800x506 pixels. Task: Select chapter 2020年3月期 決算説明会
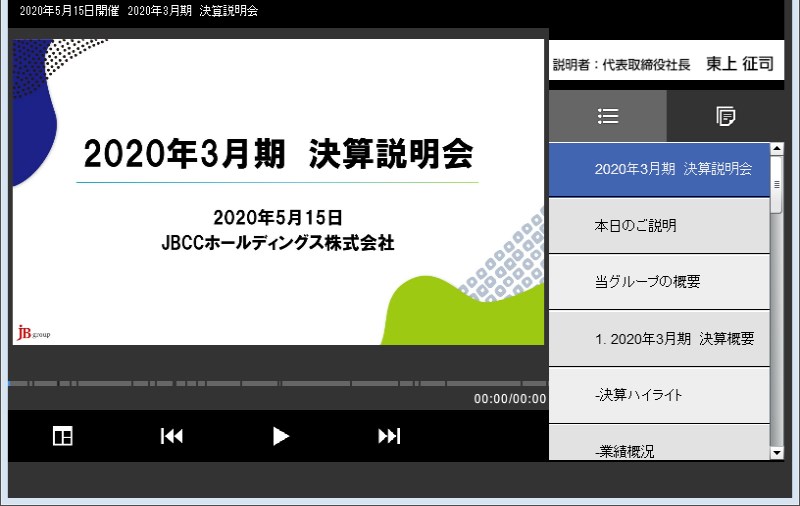click(659, 169)
